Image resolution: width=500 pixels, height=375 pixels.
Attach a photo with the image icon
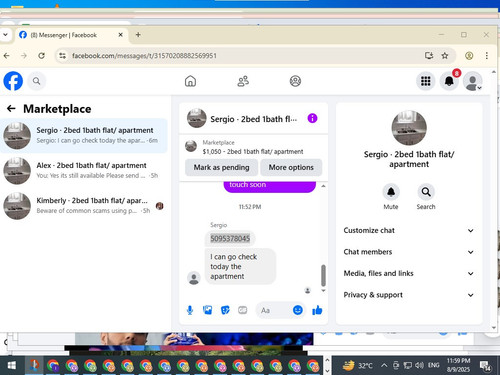point(207,310)
